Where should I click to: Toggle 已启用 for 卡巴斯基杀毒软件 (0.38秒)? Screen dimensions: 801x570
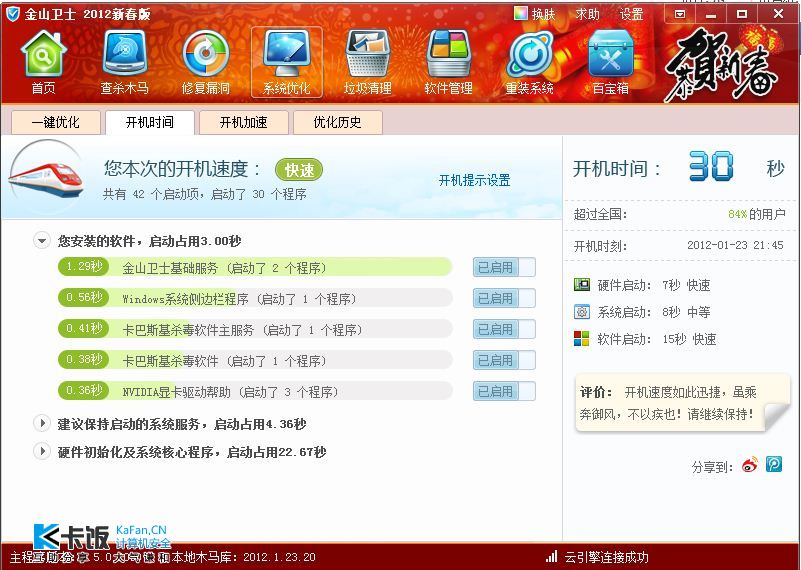(504, 361)
